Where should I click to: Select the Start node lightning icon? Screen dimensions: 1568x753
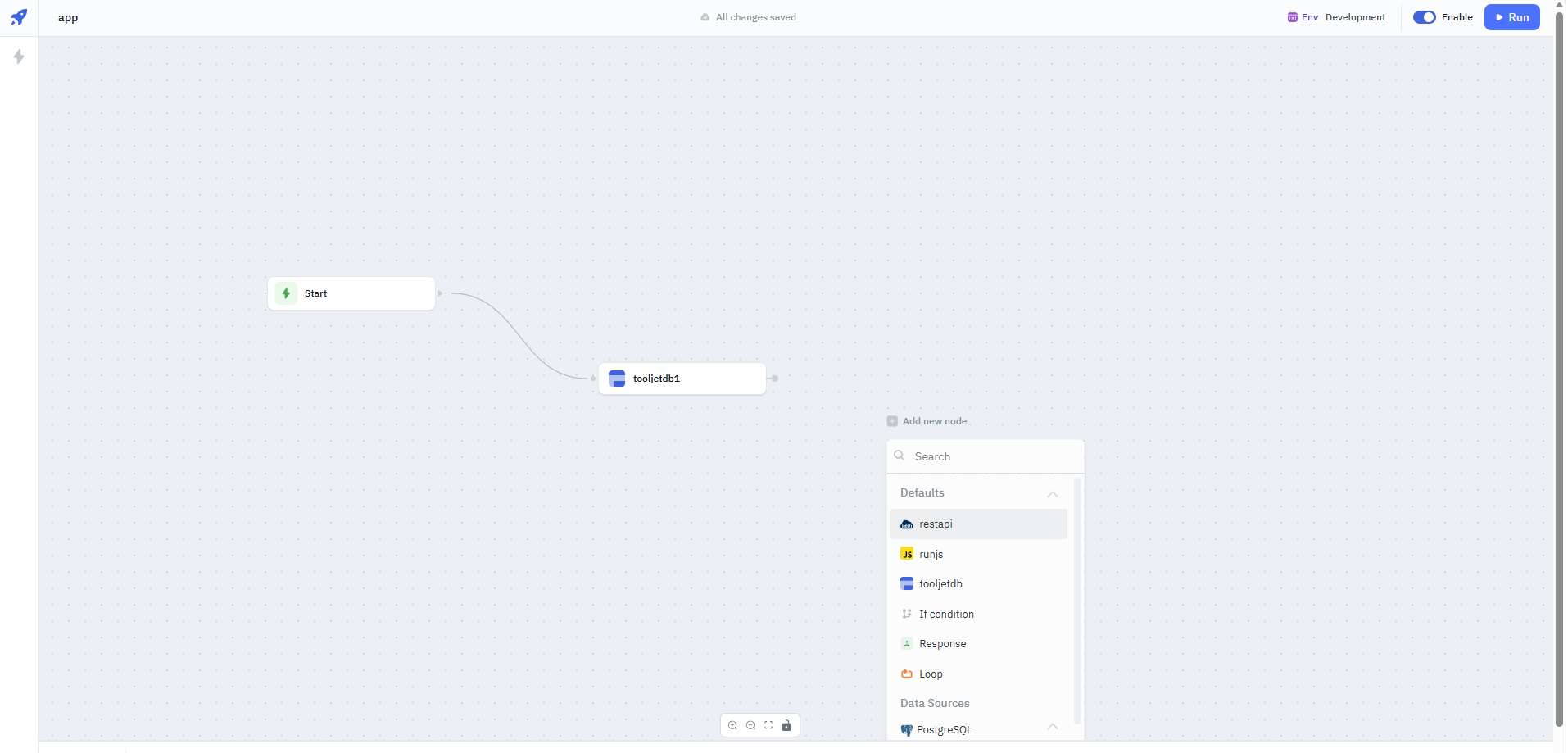pos(286,293)
